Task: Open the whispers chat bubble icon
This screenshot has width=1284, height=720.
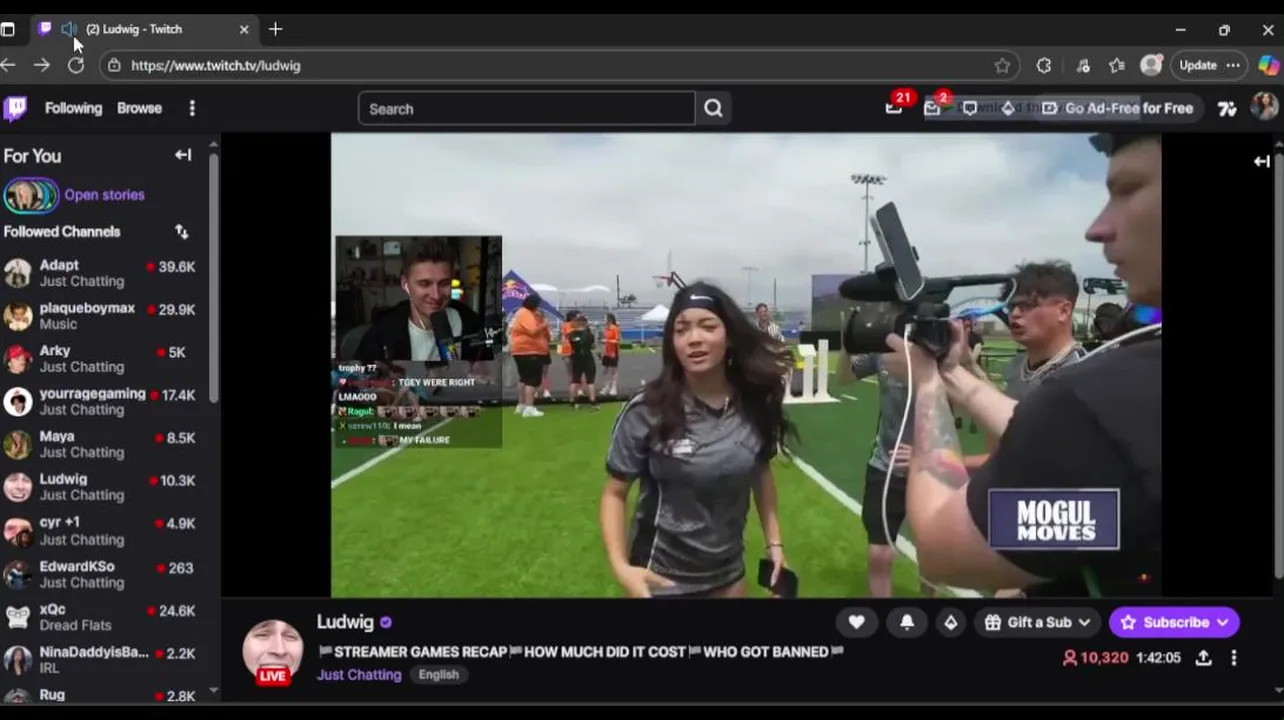Action: [970, 108]
